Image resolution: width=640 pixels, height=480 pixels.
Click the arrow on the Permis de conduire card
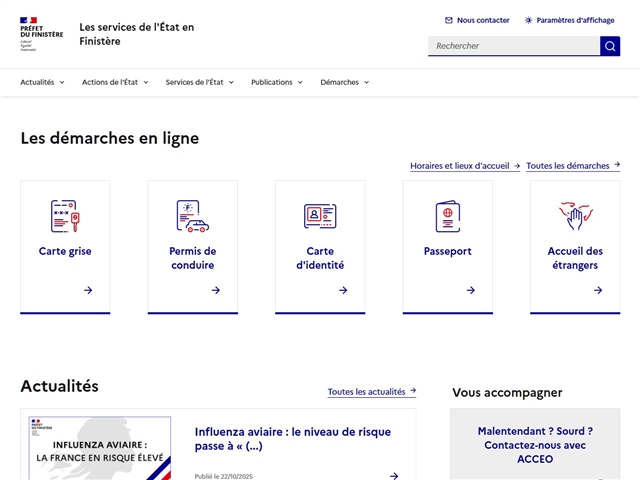(x=216, y=290)
